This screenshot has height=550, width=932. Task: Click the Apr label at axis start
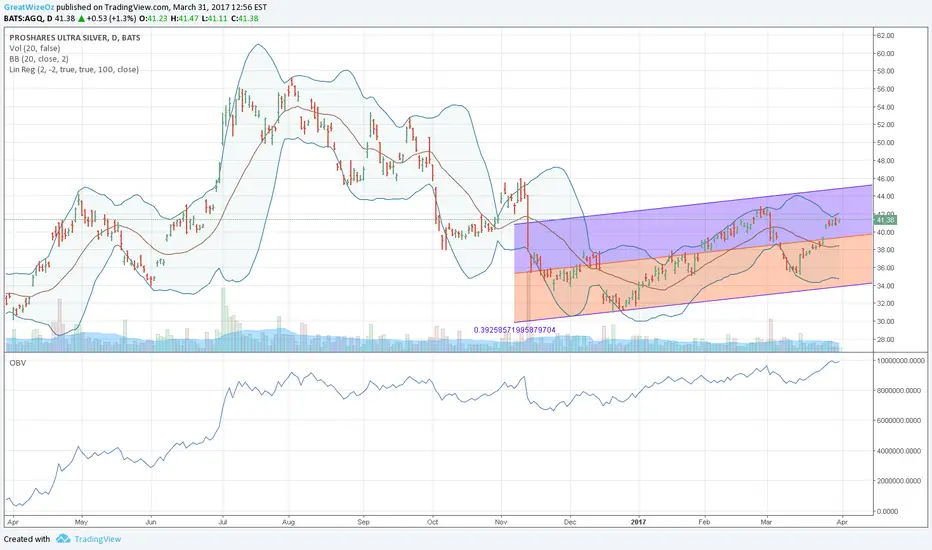click(x=12, y=522)
